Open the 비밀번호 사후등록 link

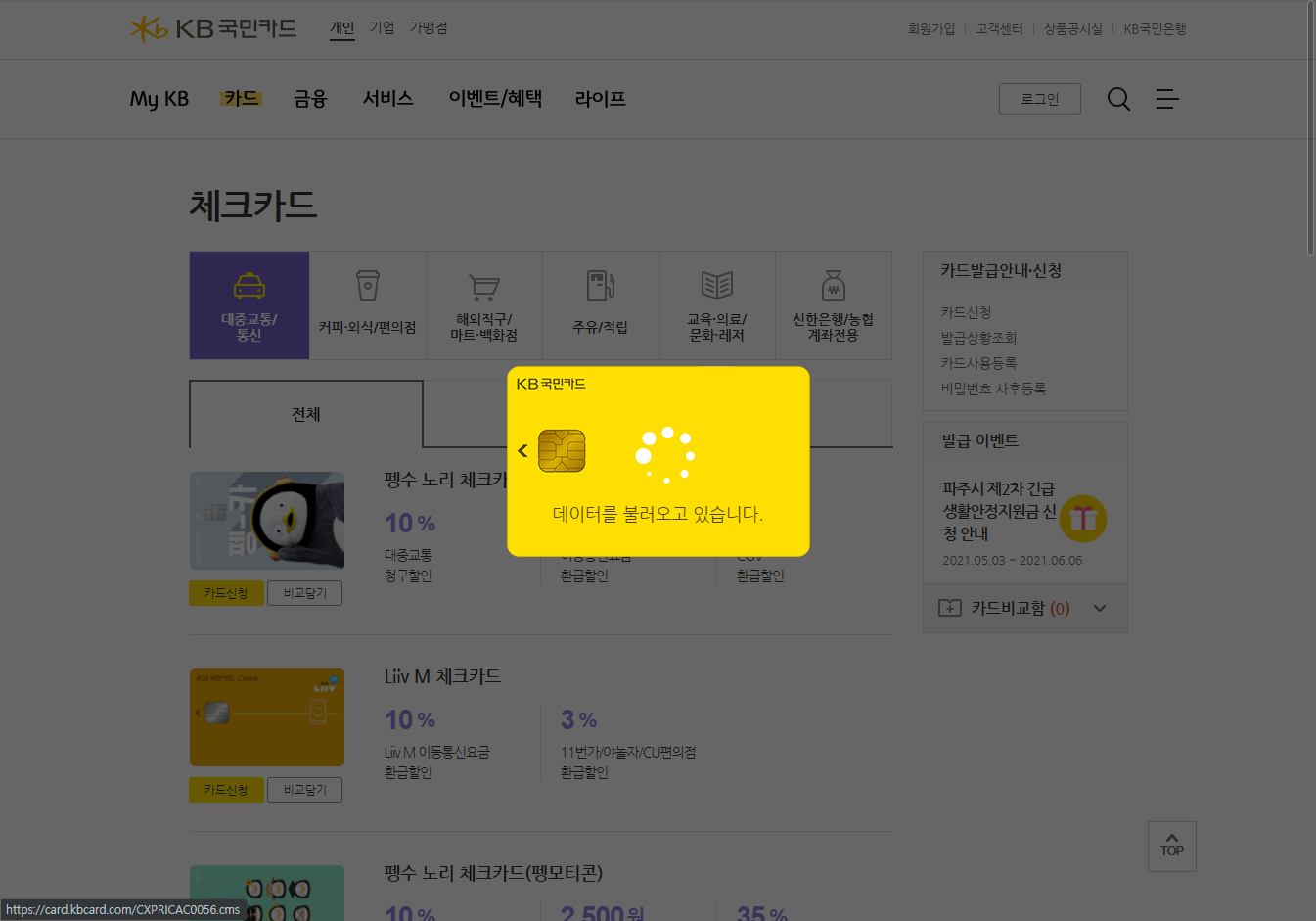coord(994,389)
